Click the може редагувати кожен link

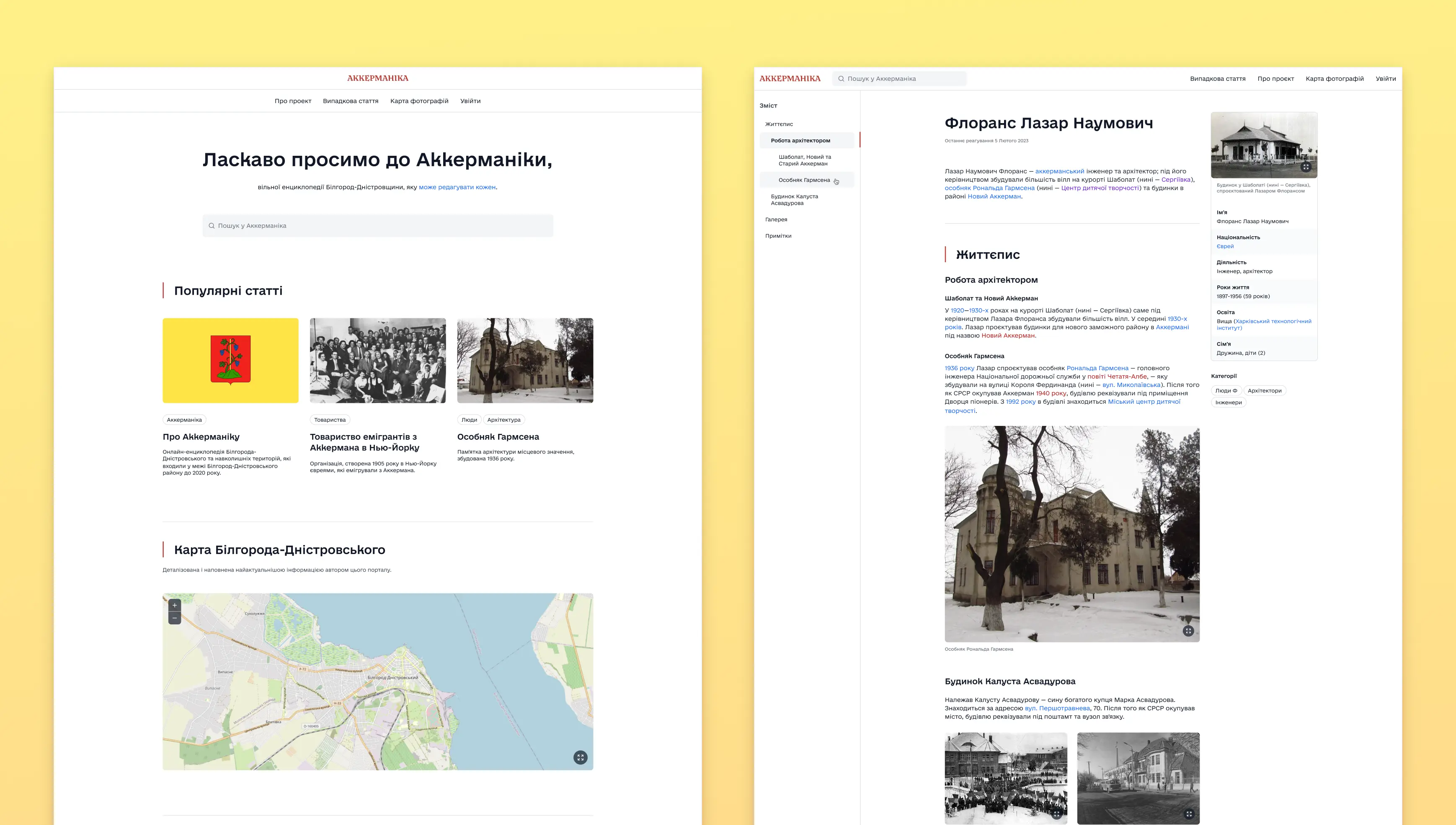pos(457,187)
